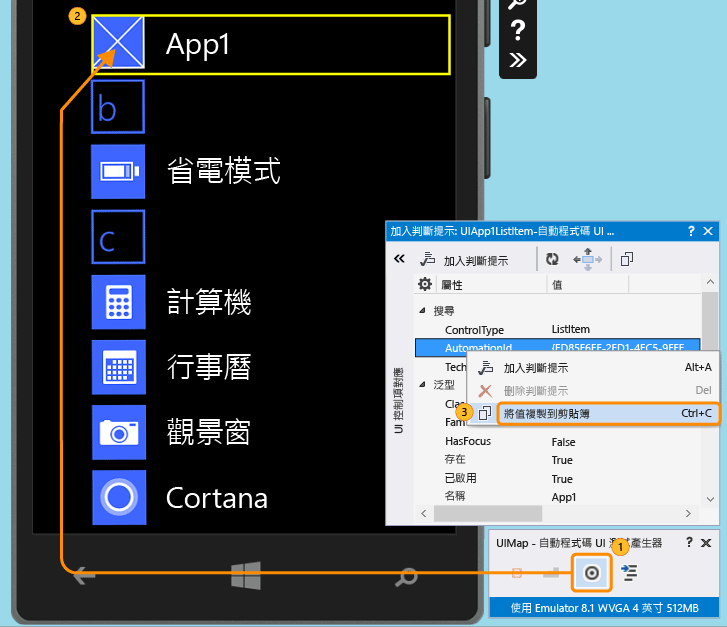Open the App1 list item
This screenshot has height=627, width=727.
[x=271, y=45]
